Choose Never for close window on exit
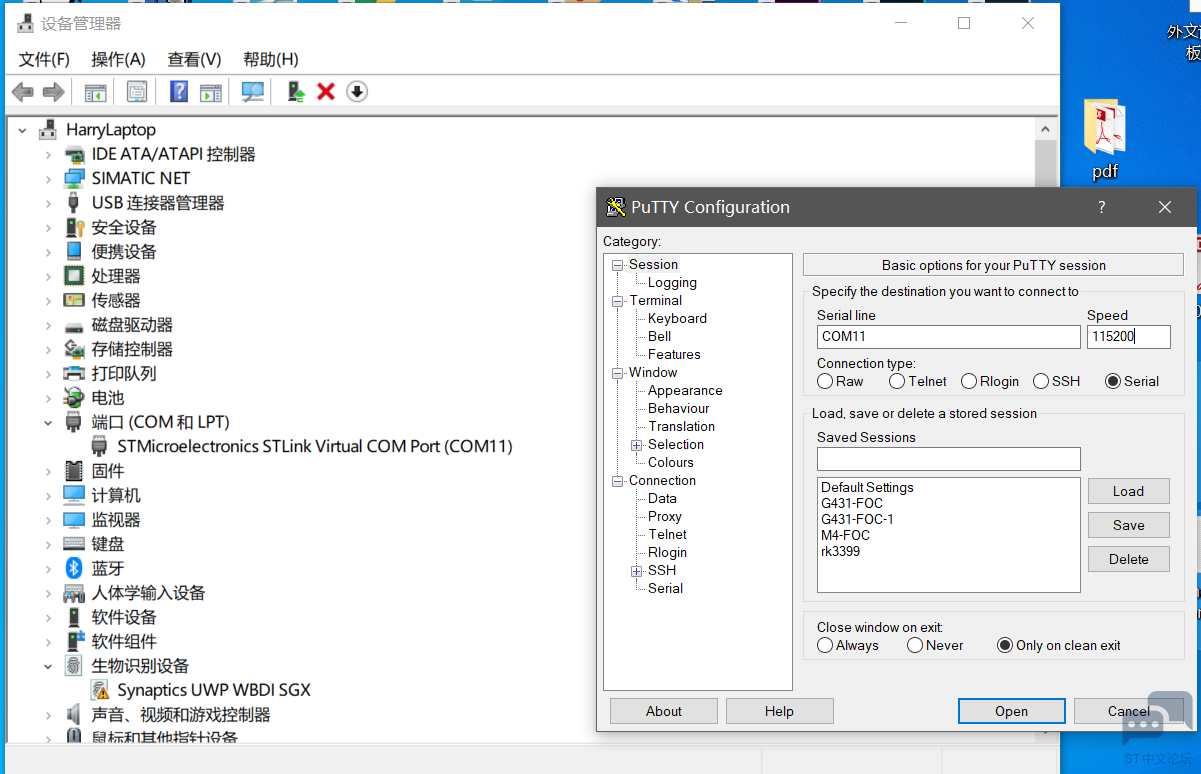1201x774 pixels. click(x=915, y=645)
